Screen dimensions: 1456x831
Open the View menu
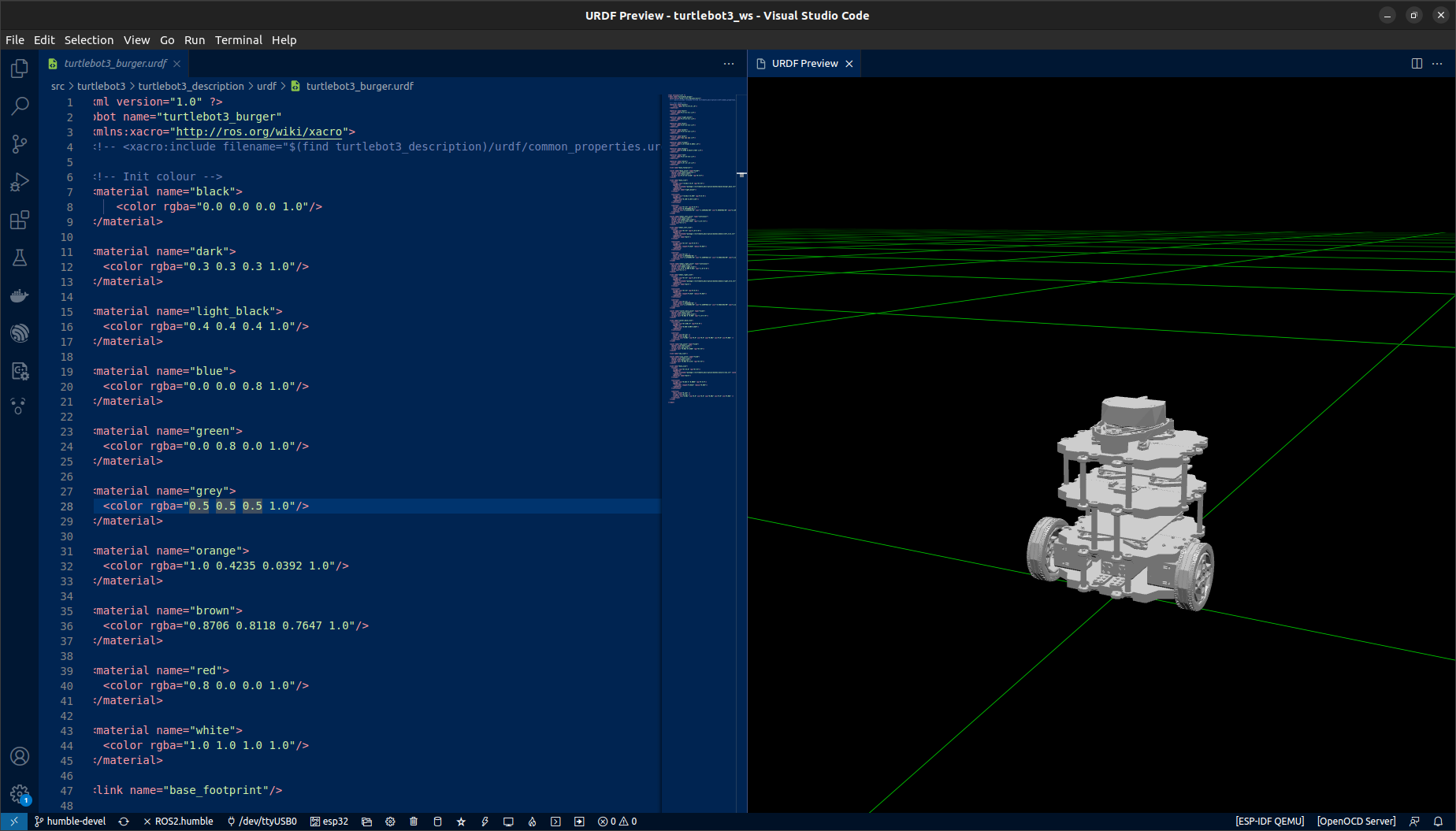coord(136,40)
